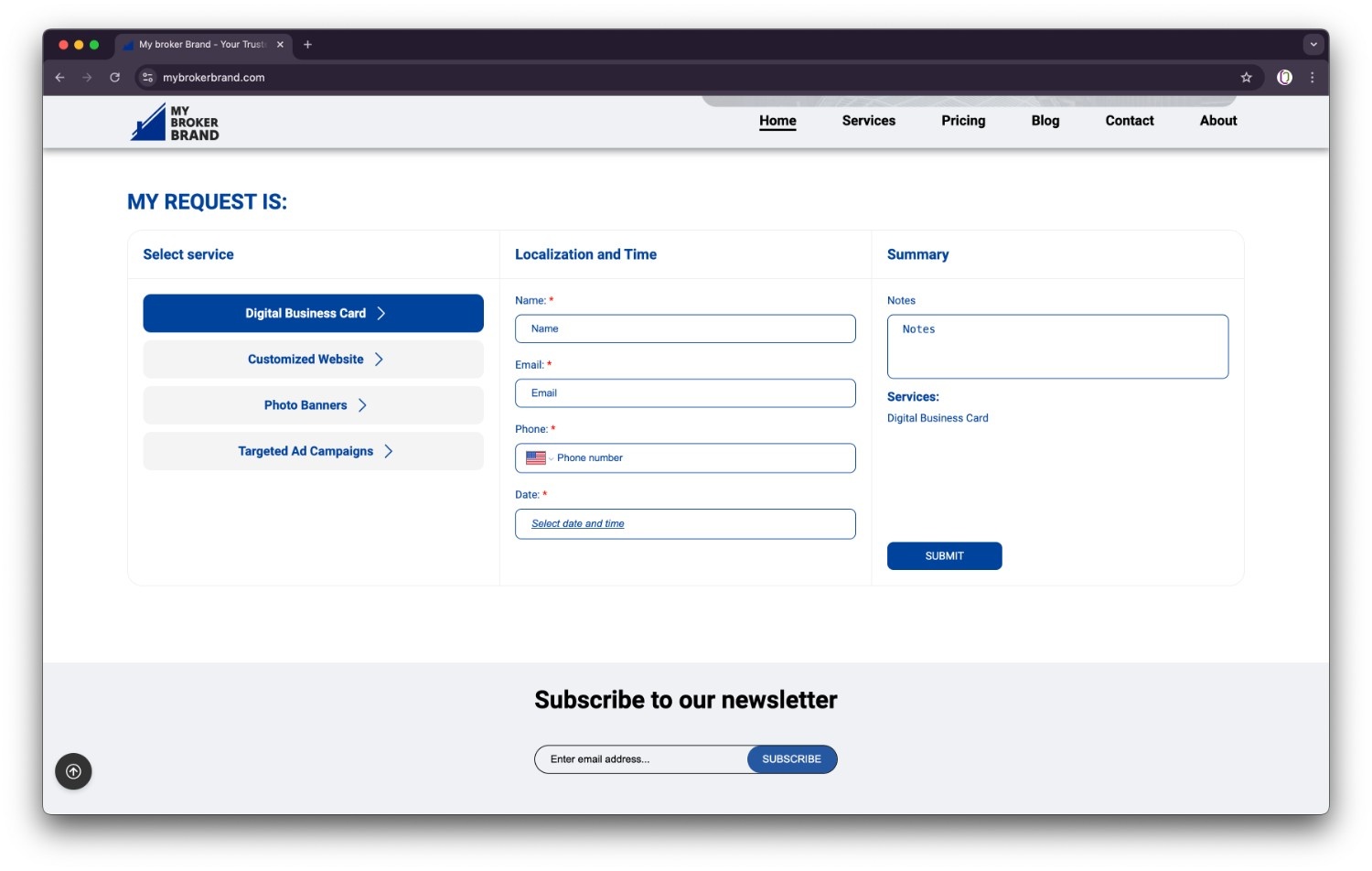1372x871 pixels.
Task: Bookmark this page with the star icon
Action: coord(1246,78)
